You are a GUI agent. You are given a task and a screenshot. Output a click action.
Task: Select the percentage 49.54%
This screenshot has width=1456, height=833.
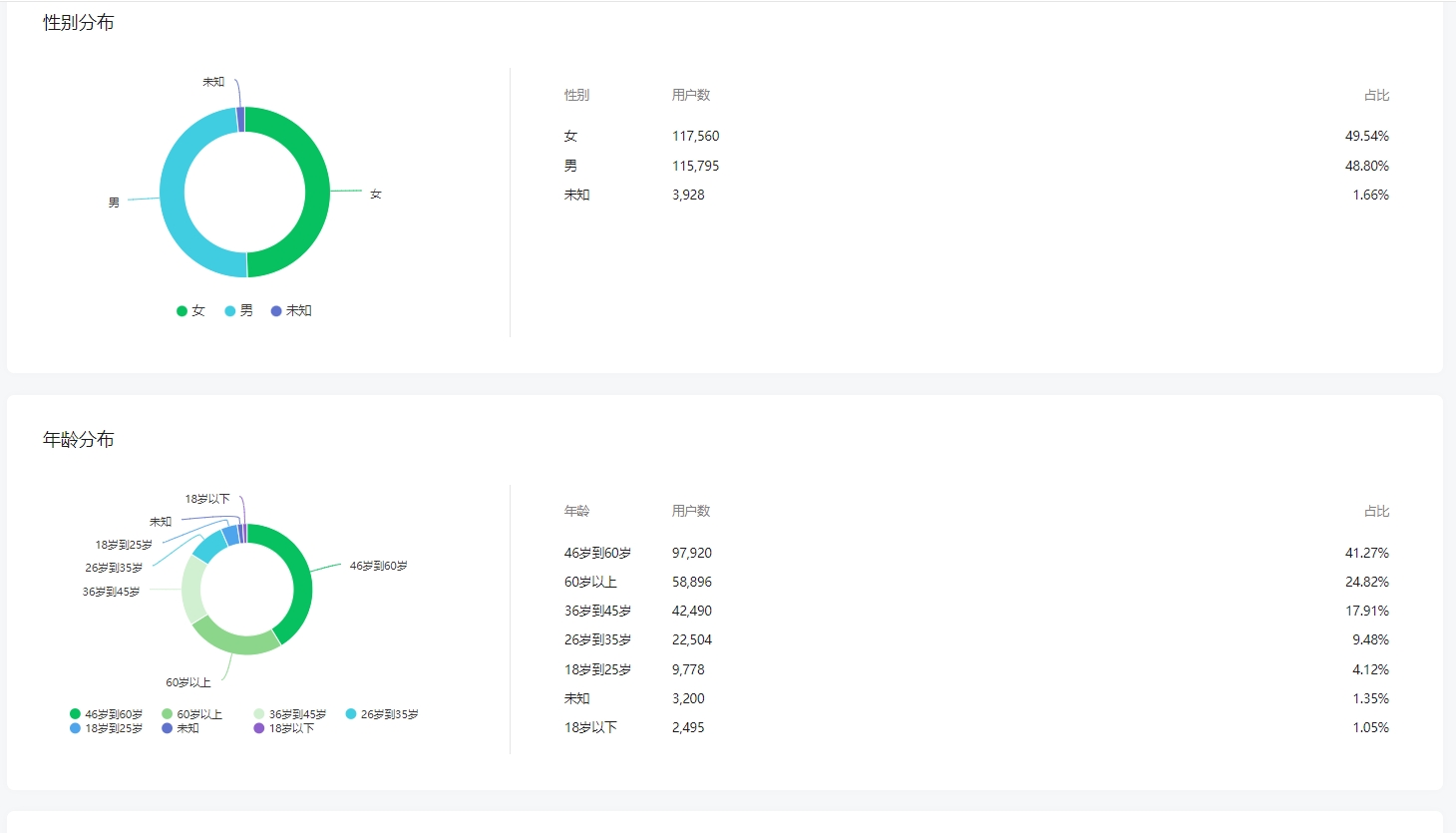(x=1367, y=136)
